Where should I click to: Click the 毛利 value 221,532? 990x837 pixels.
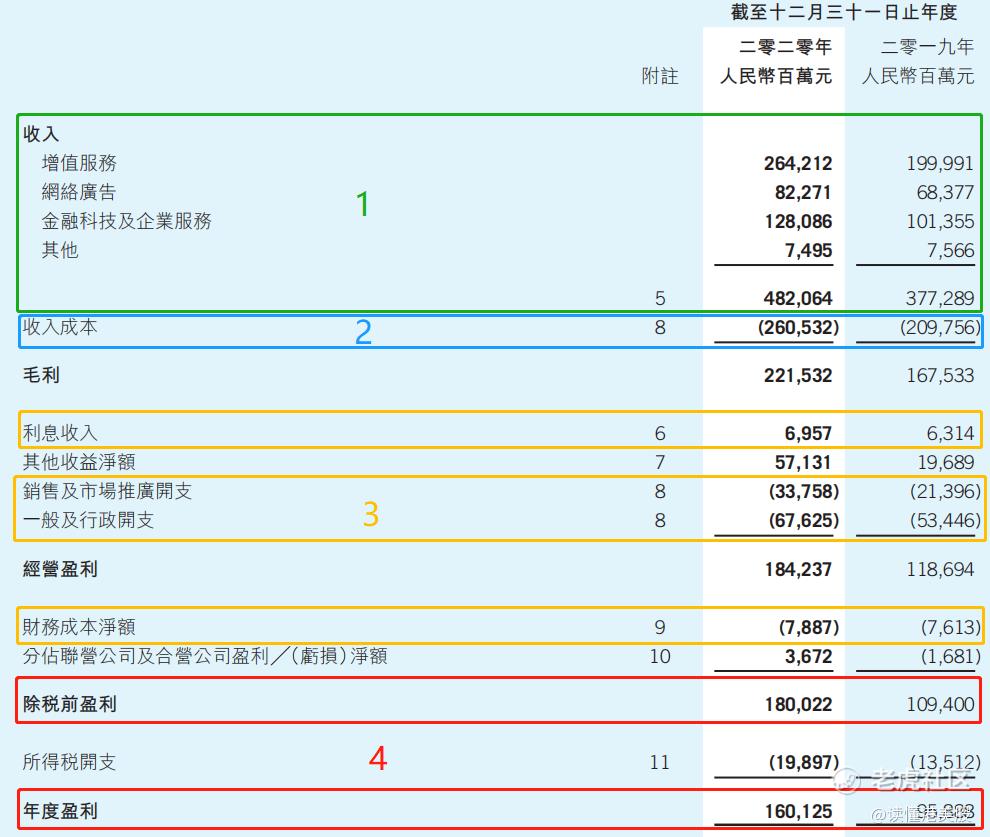point(798,376)
